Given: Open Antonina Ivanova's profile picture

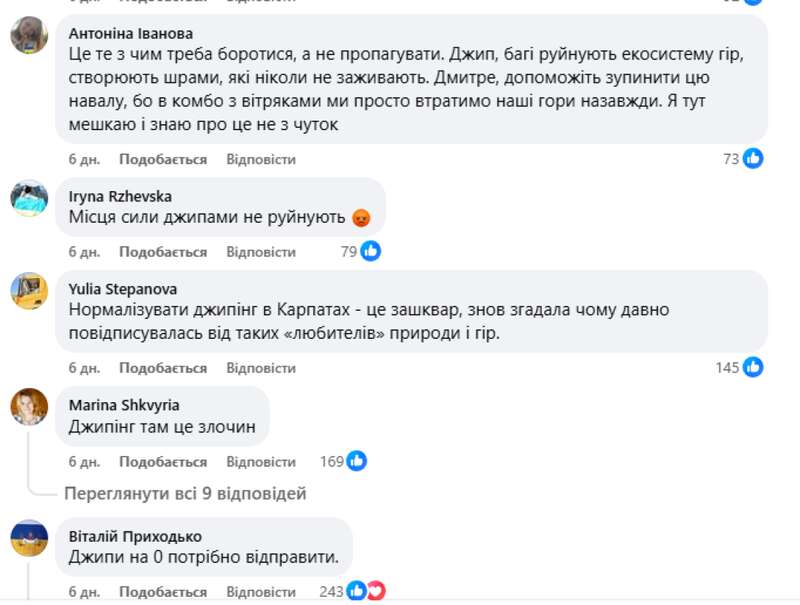Looking at the screenshot, I should pos(27,36).
